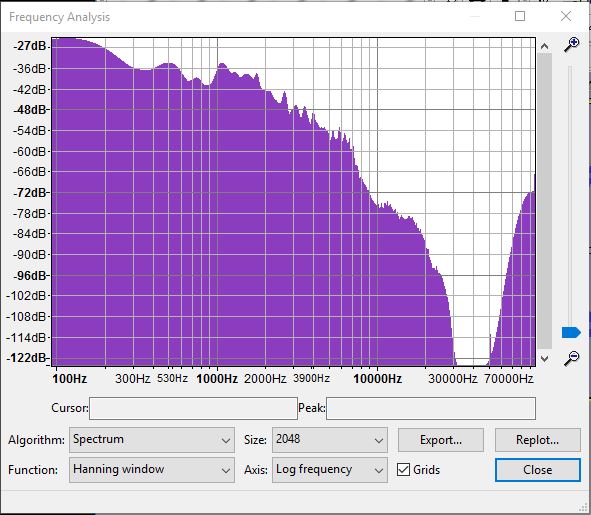Click the scrollbar up arrow
591x515 pixels.
[544, 46]
